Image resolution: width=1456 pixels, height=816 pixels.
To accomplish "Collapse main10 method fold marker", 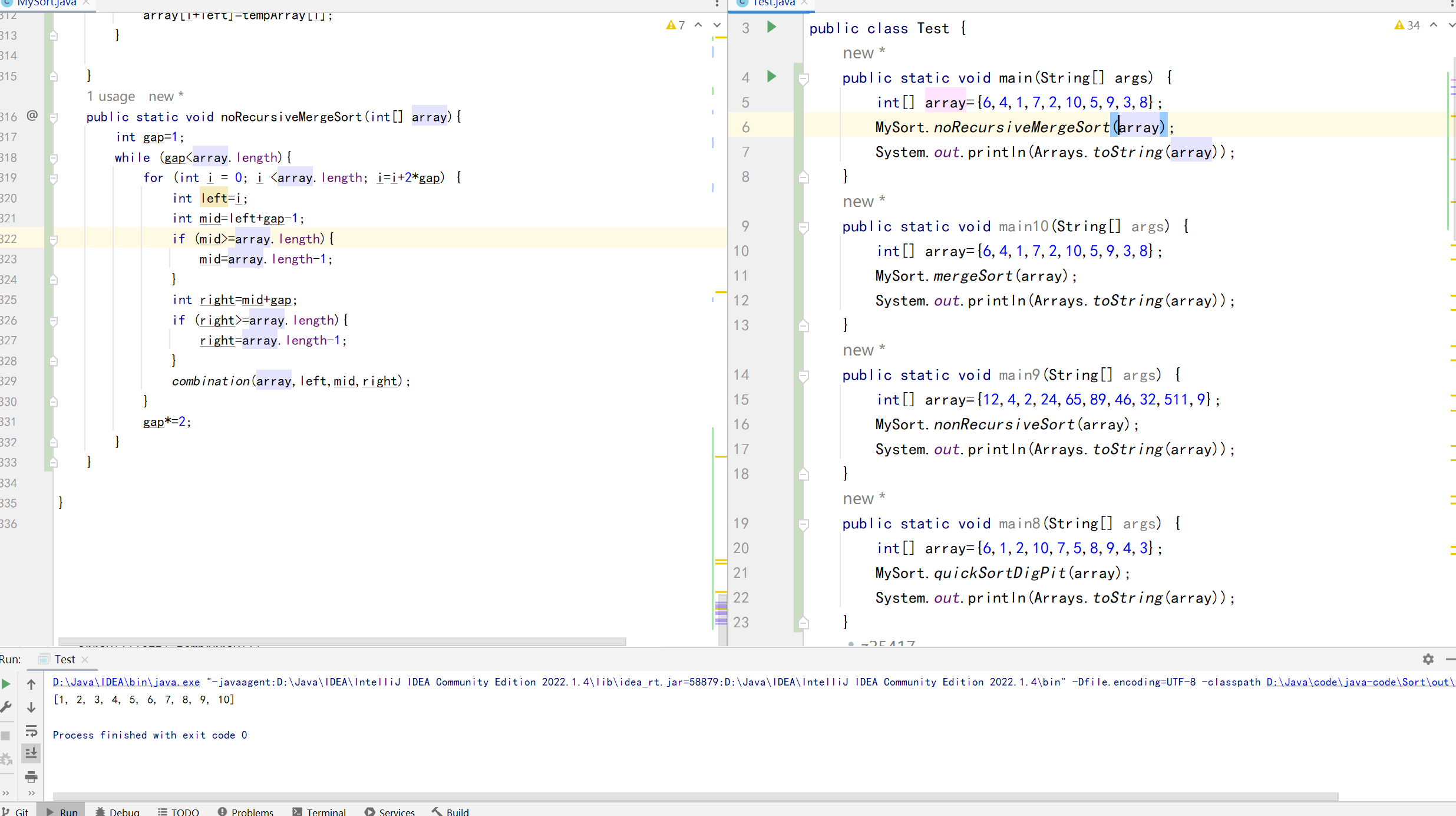I will (803, 227).
